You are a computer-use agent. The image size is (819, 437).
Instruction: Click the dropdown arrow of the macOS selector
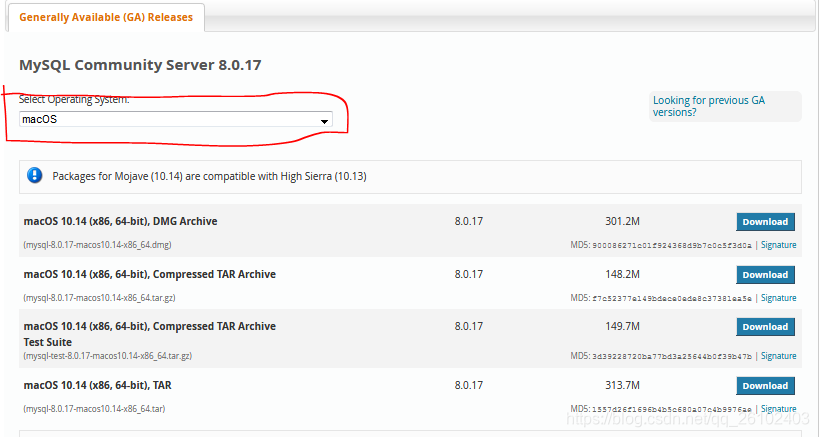(324, 121)
